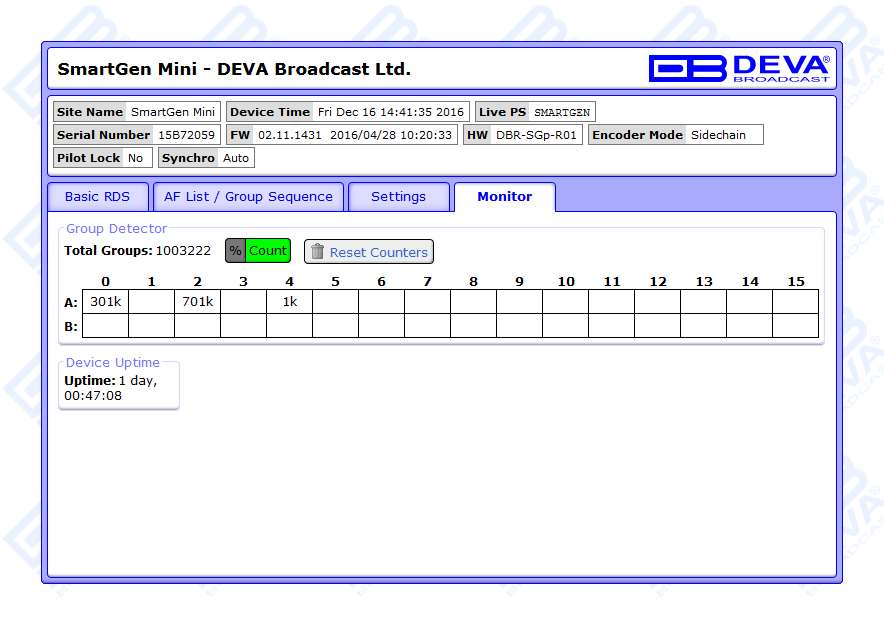Switch group display to Count mode
The height and width of the screenshot is (625, 884).
click(268, 251)
